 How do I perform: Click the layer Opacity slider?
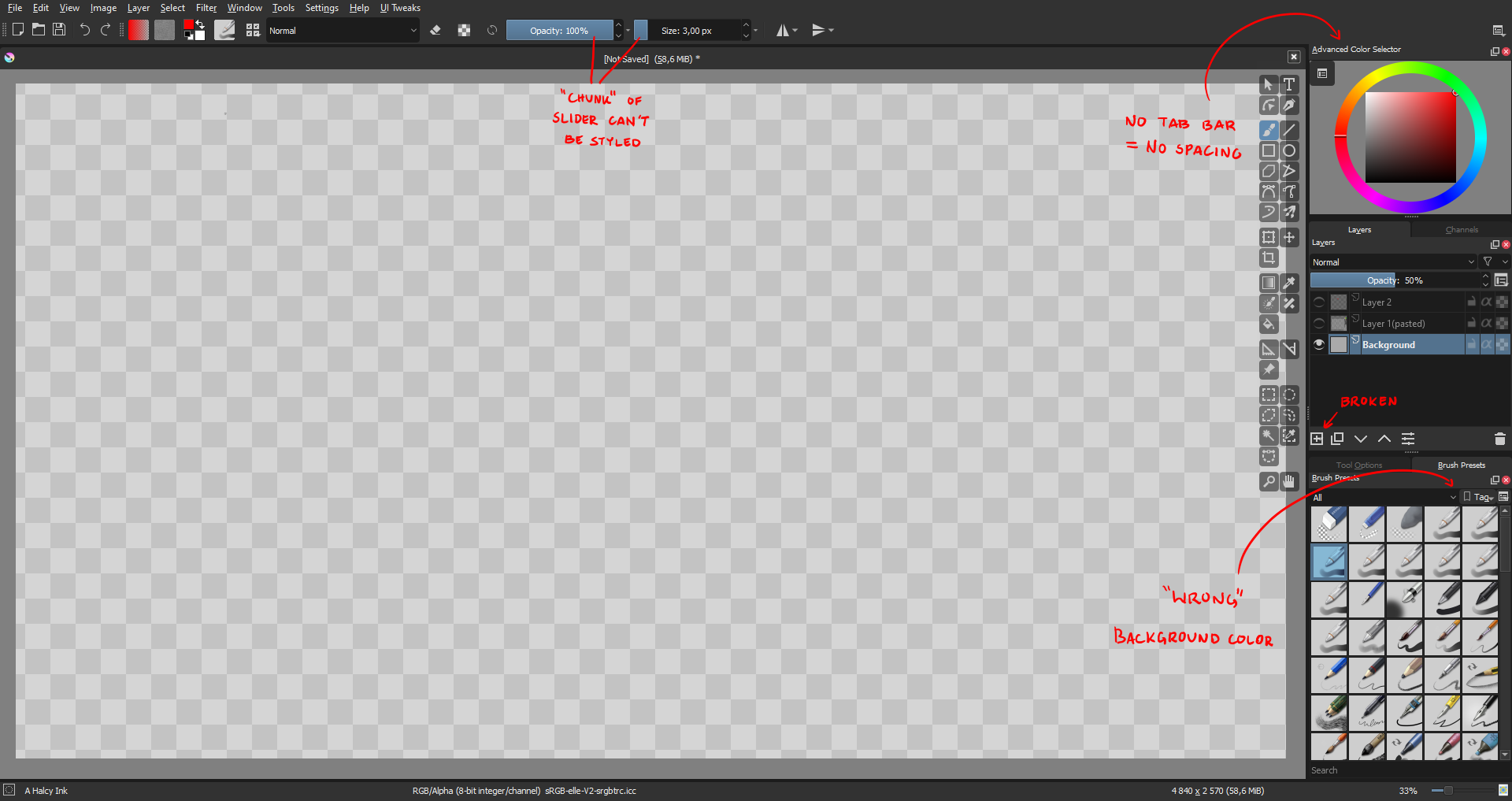[x=1395, y=280]
